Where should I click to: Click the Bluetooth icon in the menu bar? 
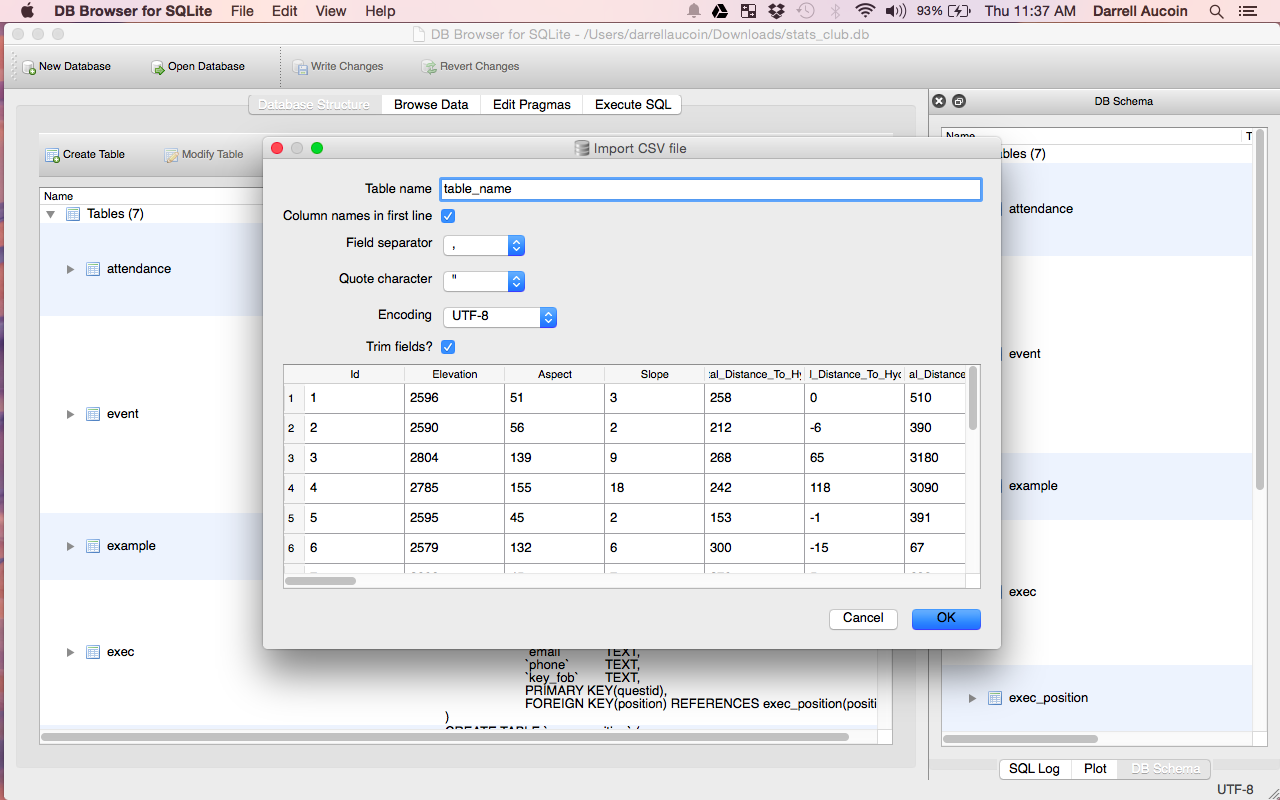pos(835,11)
